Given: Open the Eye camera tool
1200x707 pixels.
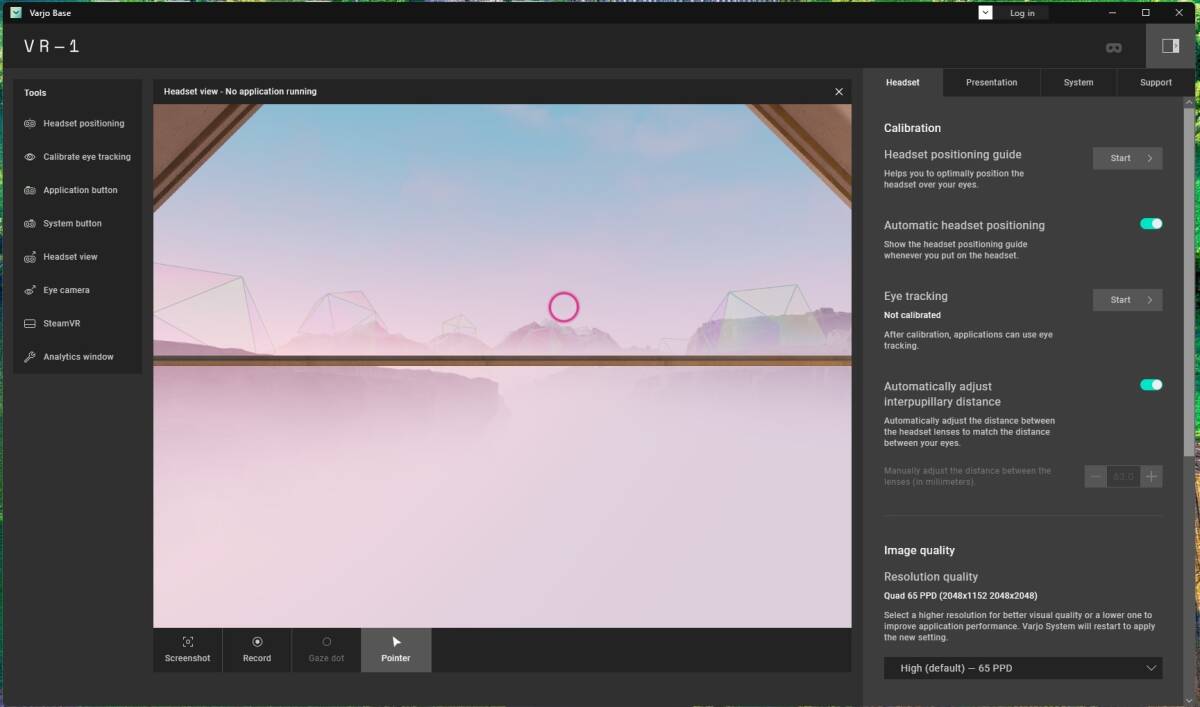Looking at the screenshot, I should [x=66, y=290].
